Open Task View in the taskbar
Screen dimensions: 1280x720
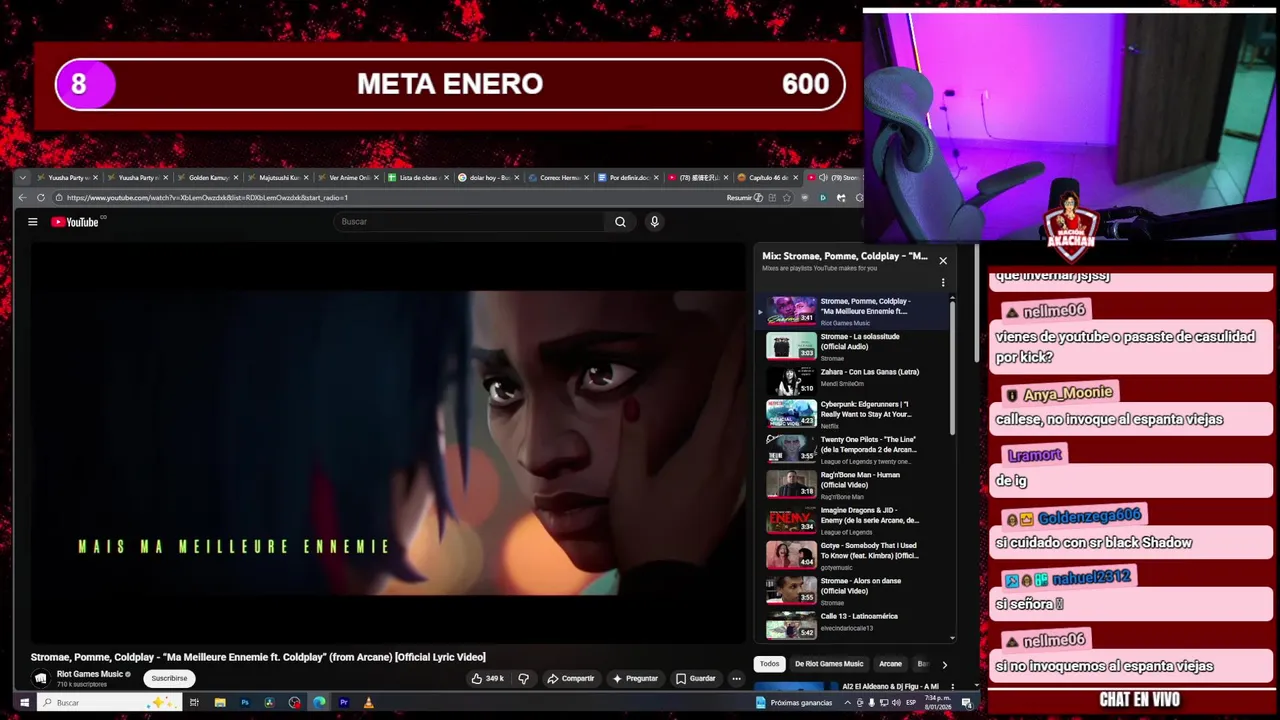(194, 703)
